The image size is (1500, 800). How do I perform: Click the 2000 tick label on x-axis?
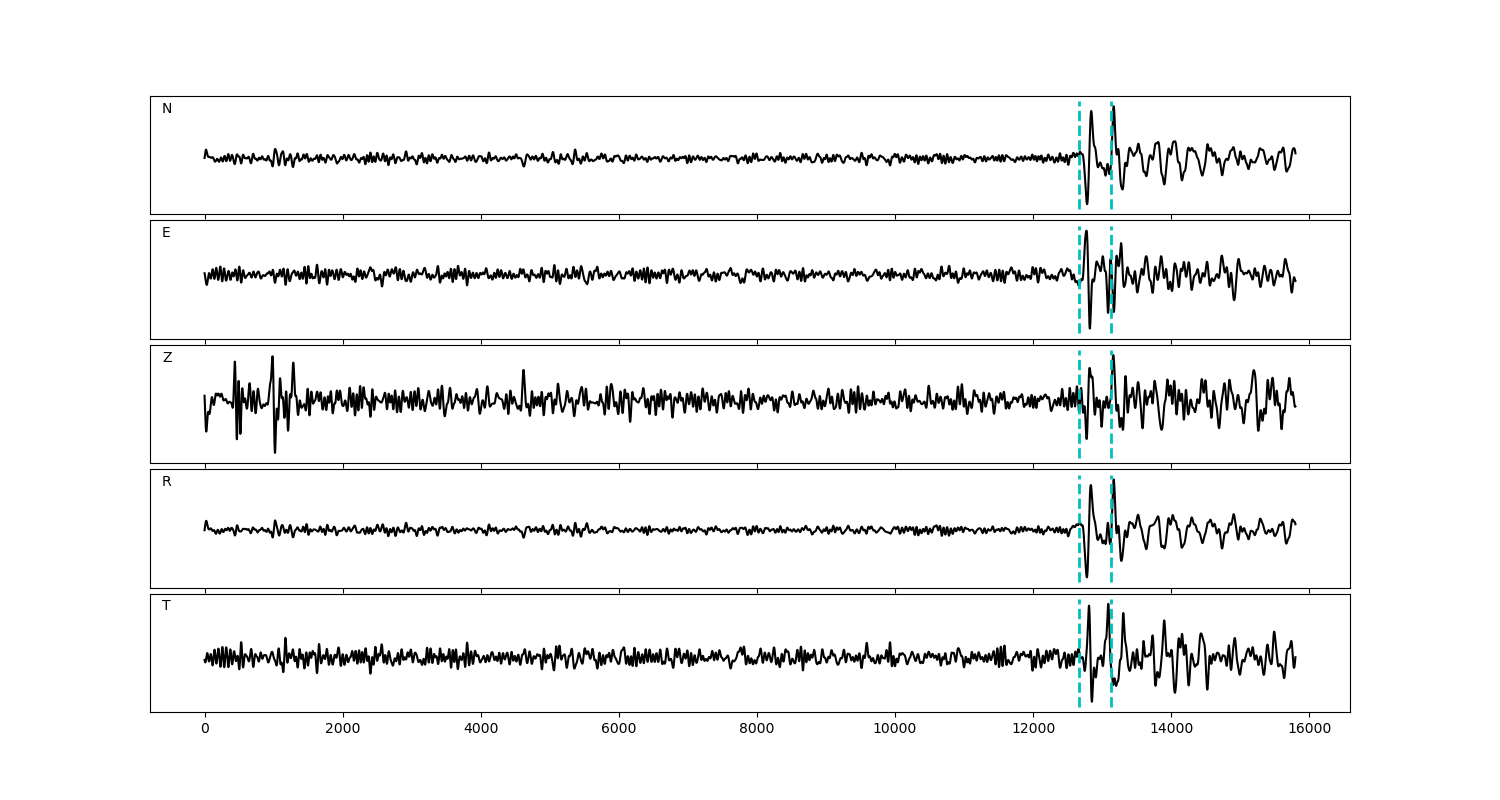[x=343, y=730]
